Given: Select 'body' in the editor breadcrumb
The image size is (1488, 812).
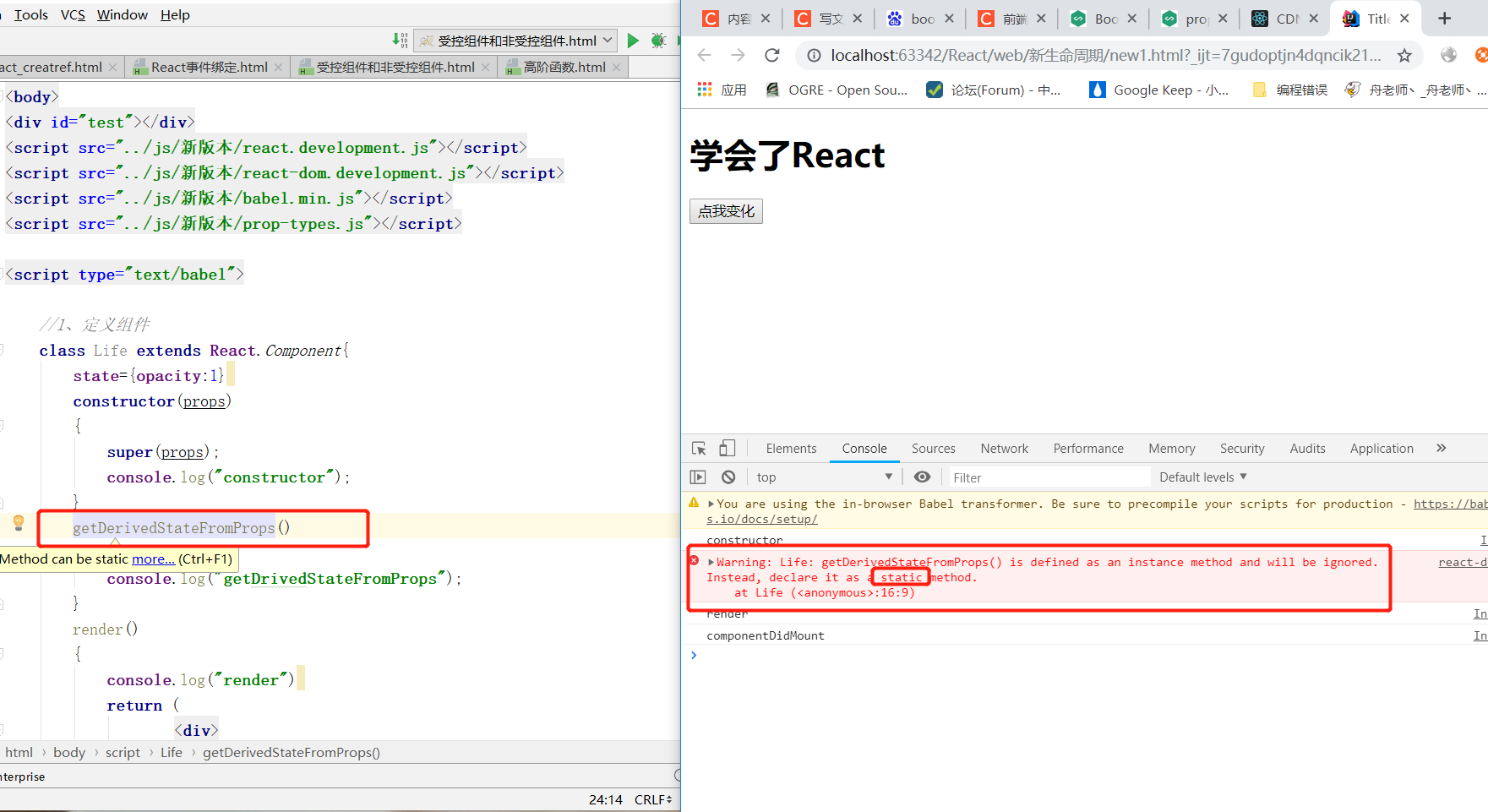Looking at the screenshot, I should point(69,753).
